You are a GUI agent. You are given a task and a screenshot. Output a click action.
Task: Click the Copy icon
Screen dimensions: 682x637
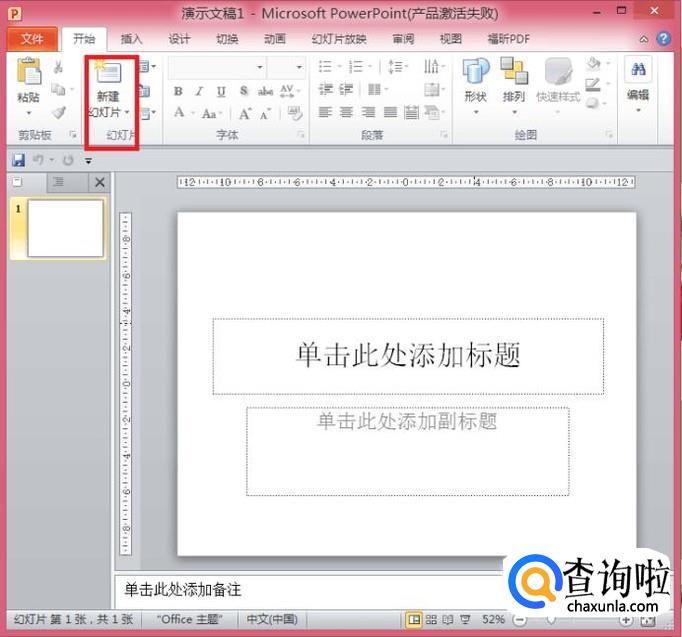click(x=58, y=90)
